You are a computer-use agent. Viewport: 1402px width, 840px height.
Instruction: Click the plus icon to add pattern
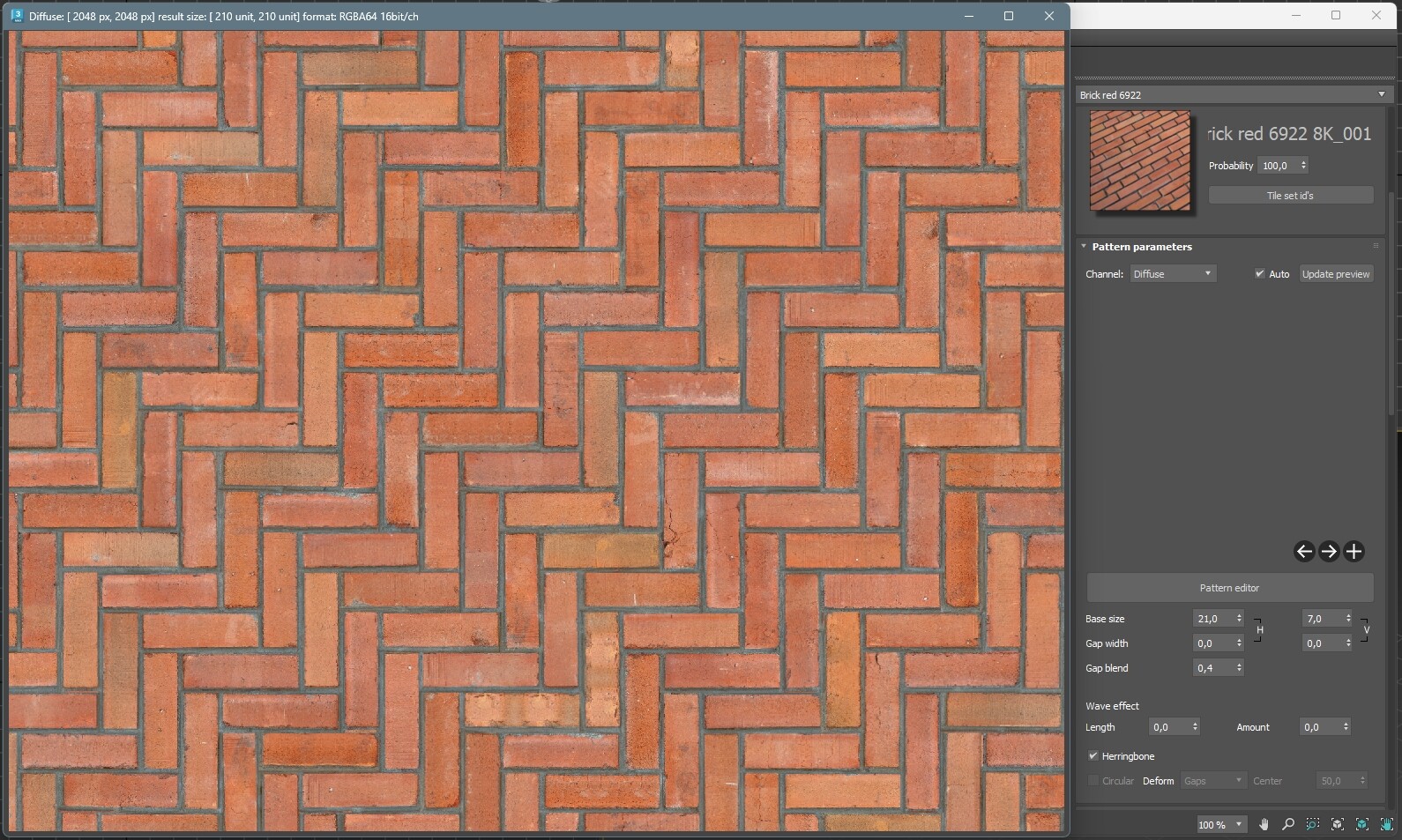tap(1354, 552)
